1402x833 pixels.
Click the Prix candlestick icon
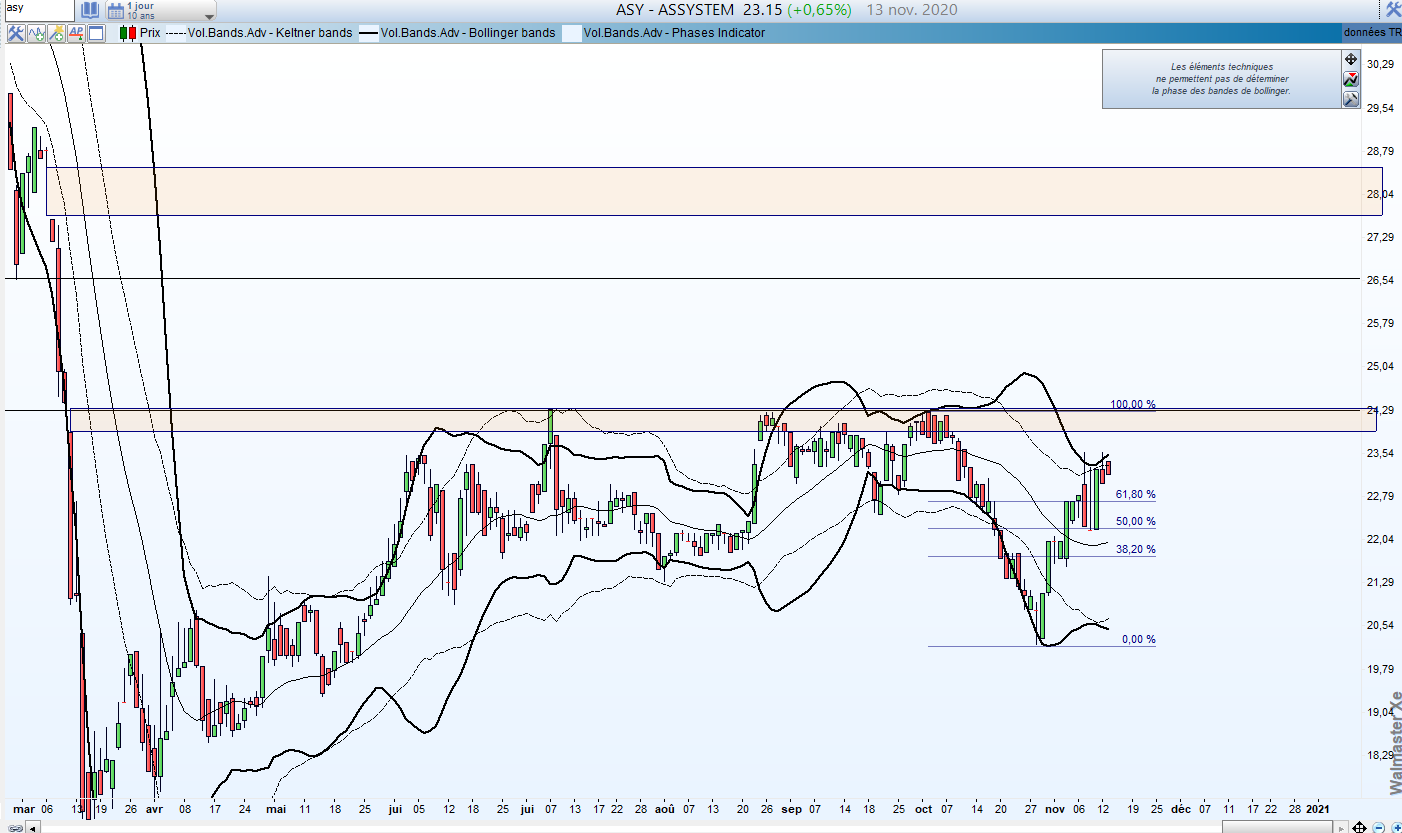(x=127, y=33)
